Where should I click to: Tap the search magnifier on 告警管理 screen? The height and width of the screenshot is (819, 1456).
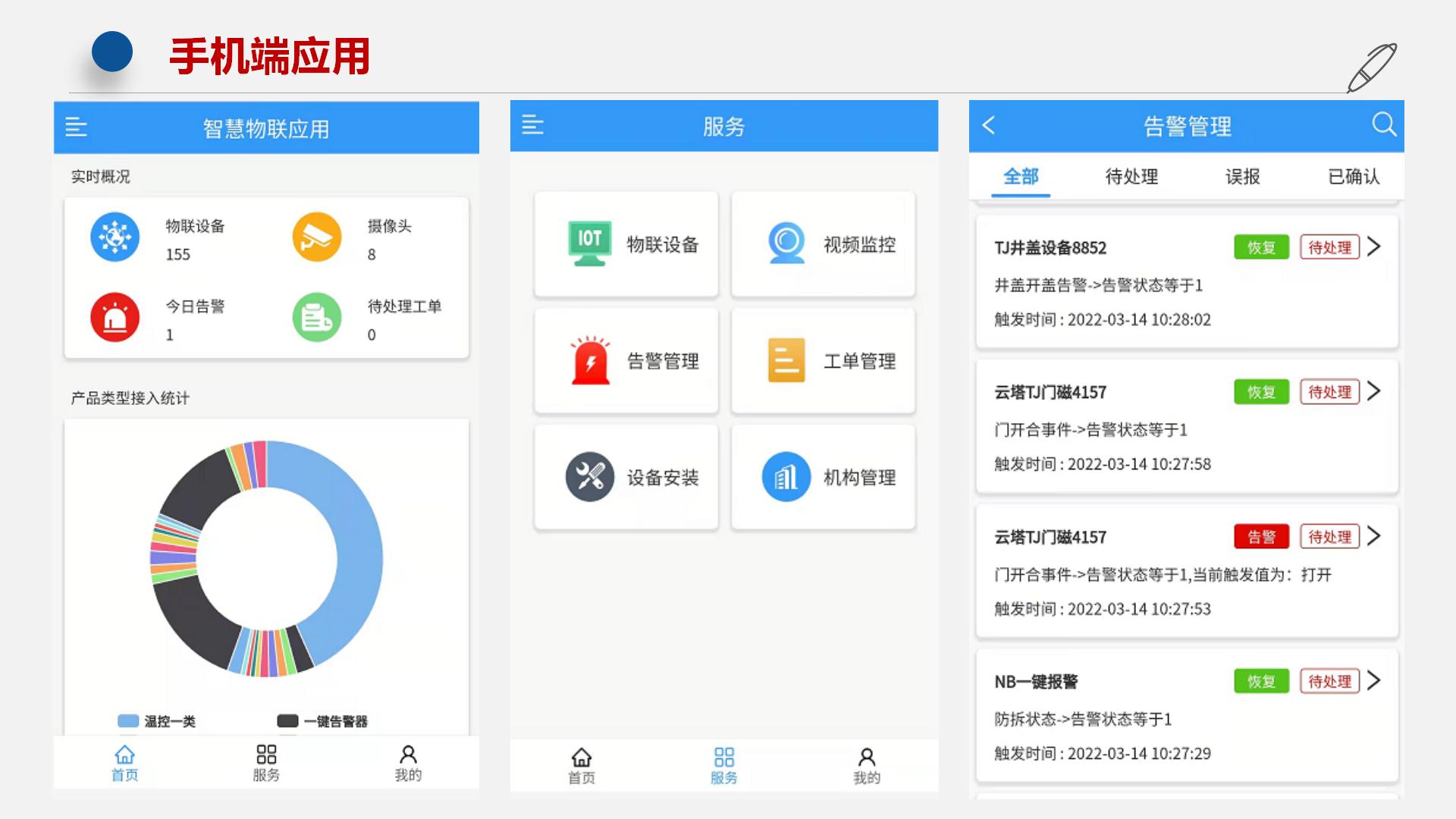1385,125
